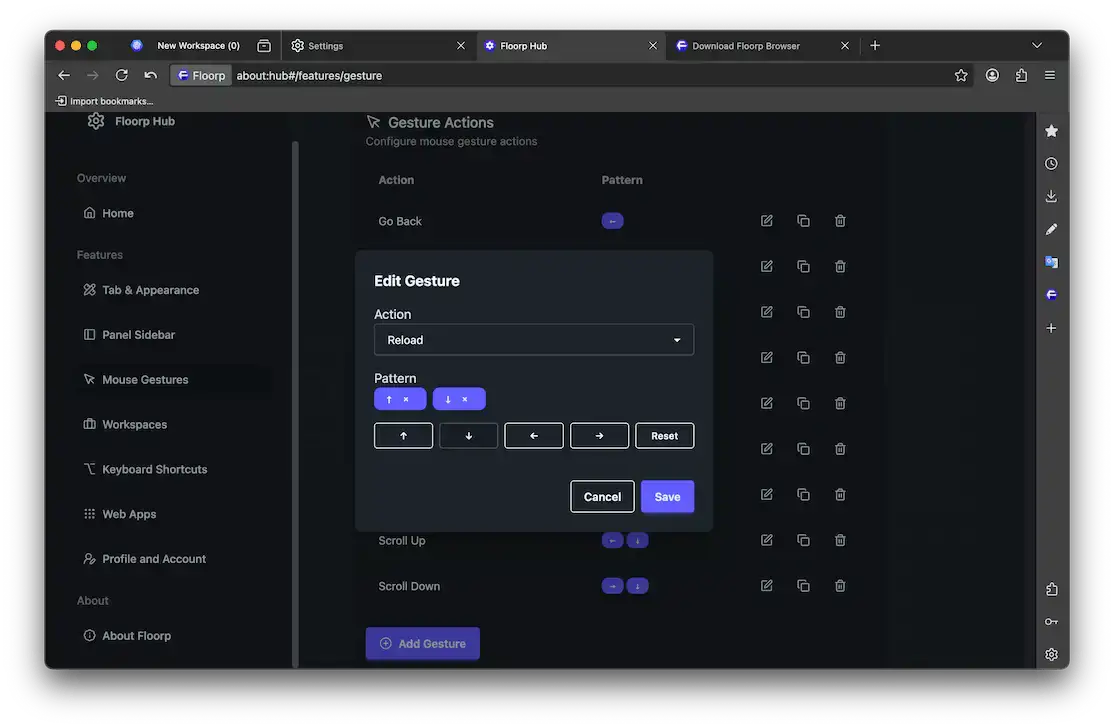Screen dimensions: 1114x728
Task: Open the Panel Sidebar settings page
Action: tap(138, 334)
